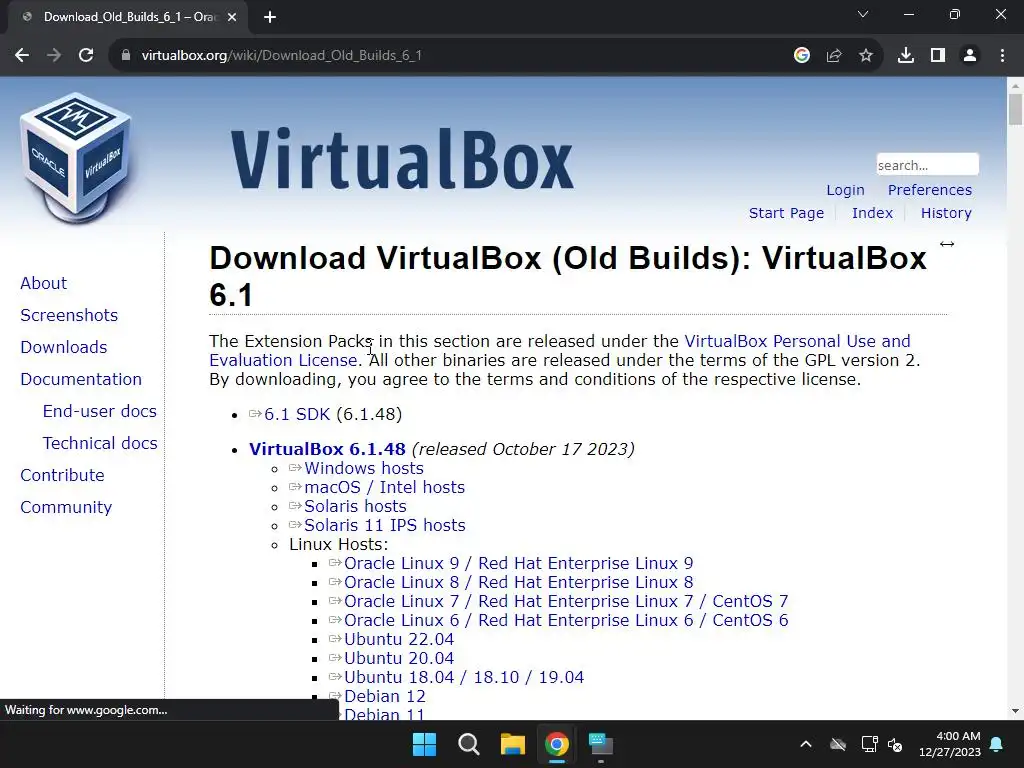Open Chrome downloads icon
Image resolution: width=1024 pixels, height=768 pixels.
pos(906,56)
